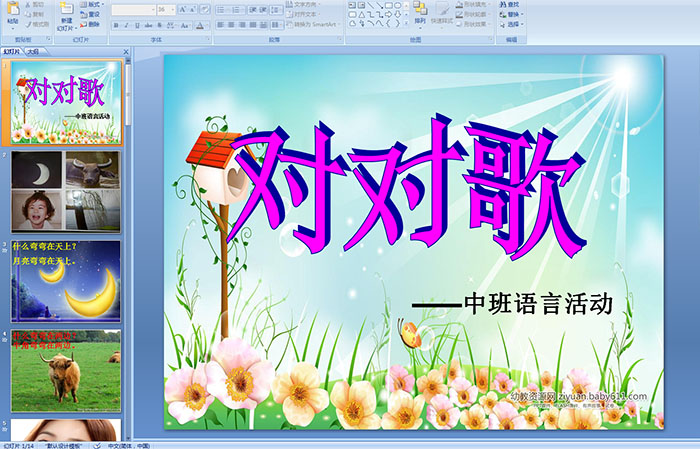Screen dimensions: 700x449
Task: Open Shape Outline (形状轮廓) color
Action: point(472,14)
